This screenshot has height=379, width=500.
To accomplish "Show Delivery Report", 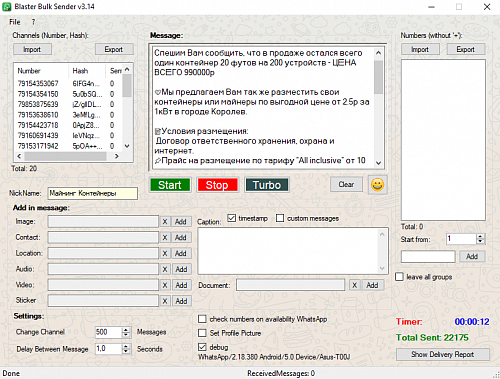I will click(x=443, y=354).
